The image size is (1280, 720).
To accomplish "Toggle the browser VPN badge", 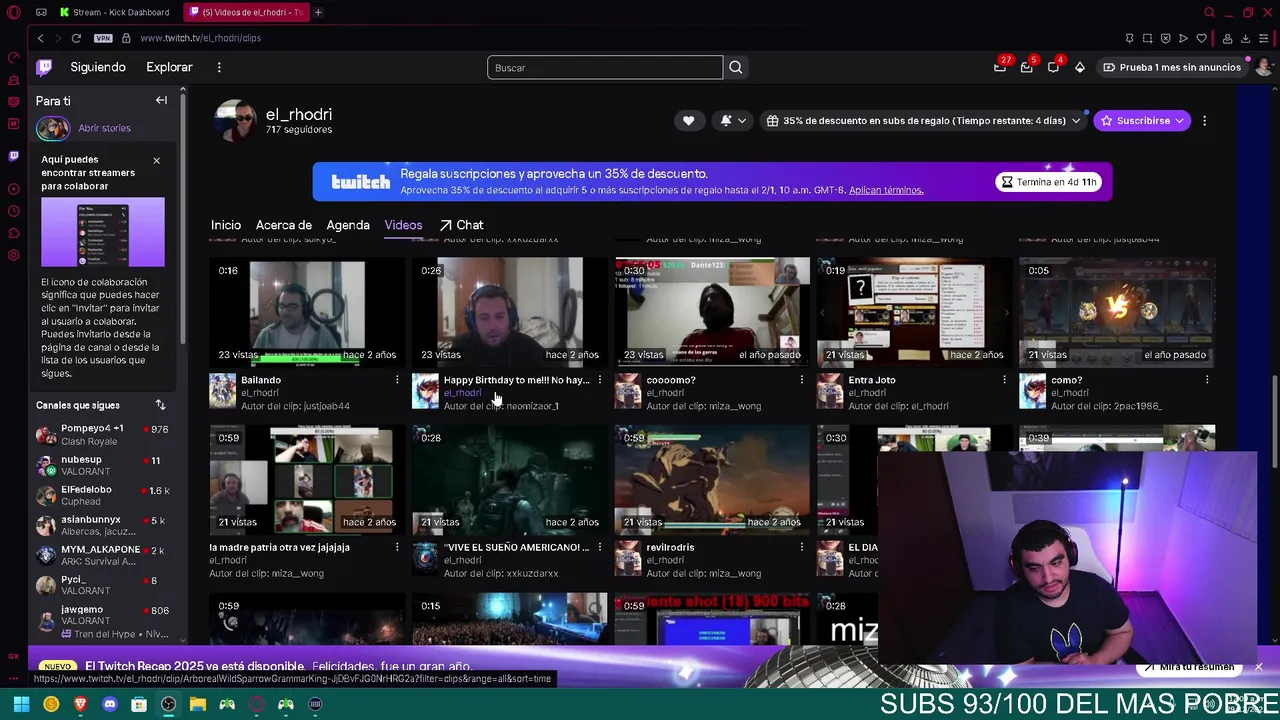I will 103,38.
